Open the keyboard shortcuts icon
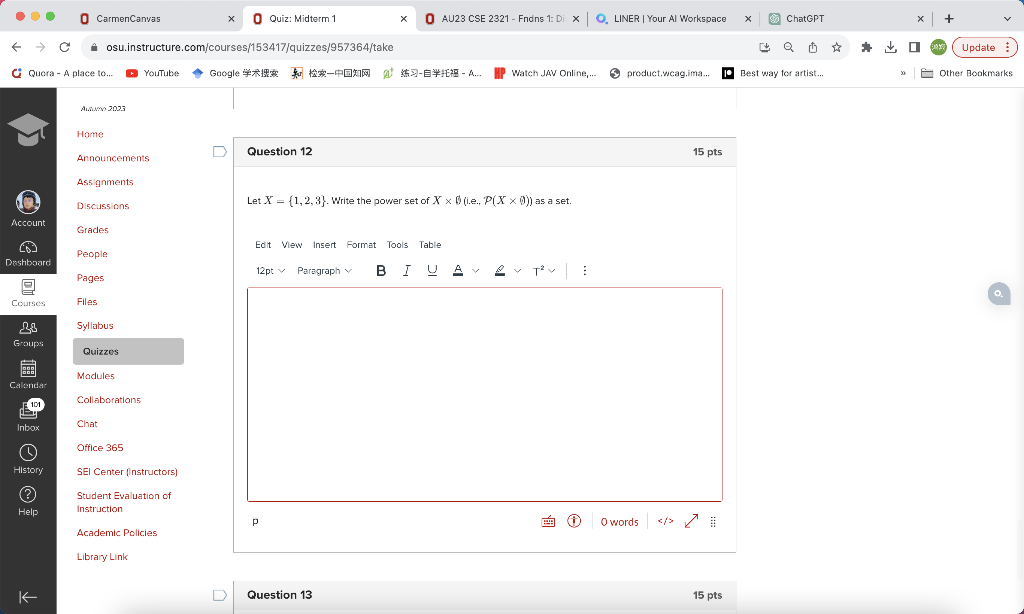 tap(547, 521)
